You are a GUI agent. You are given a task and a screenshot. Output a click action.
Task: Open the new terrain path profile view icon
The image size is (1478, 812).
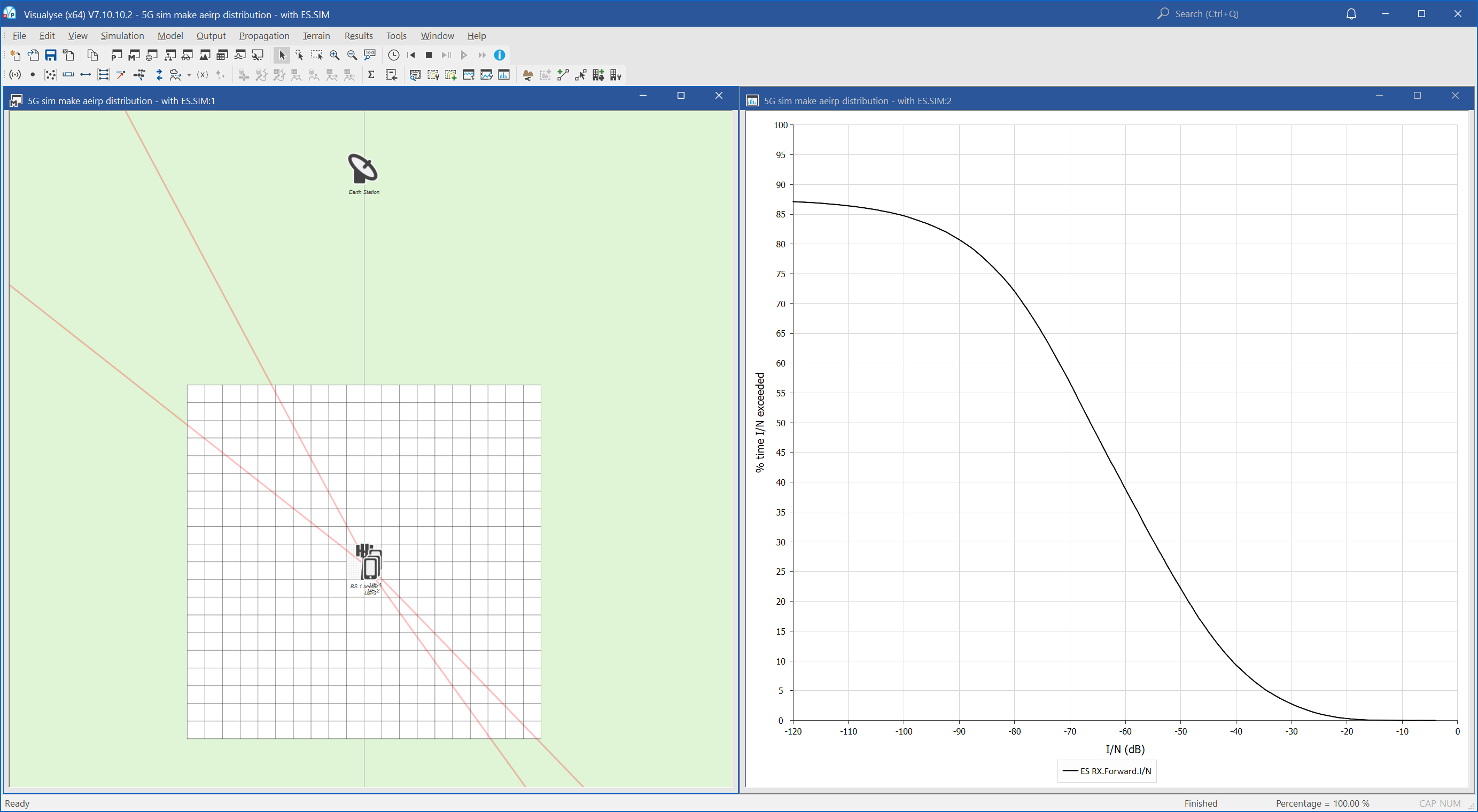pyautogui.click(x=205, y=55)
